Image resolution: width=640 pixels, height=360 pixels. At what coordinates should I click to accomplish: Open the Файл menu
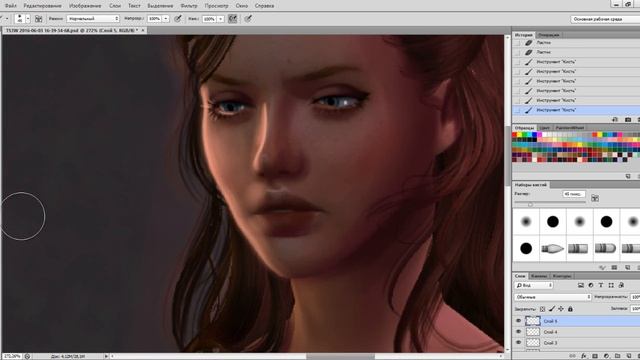coord(11,6)
